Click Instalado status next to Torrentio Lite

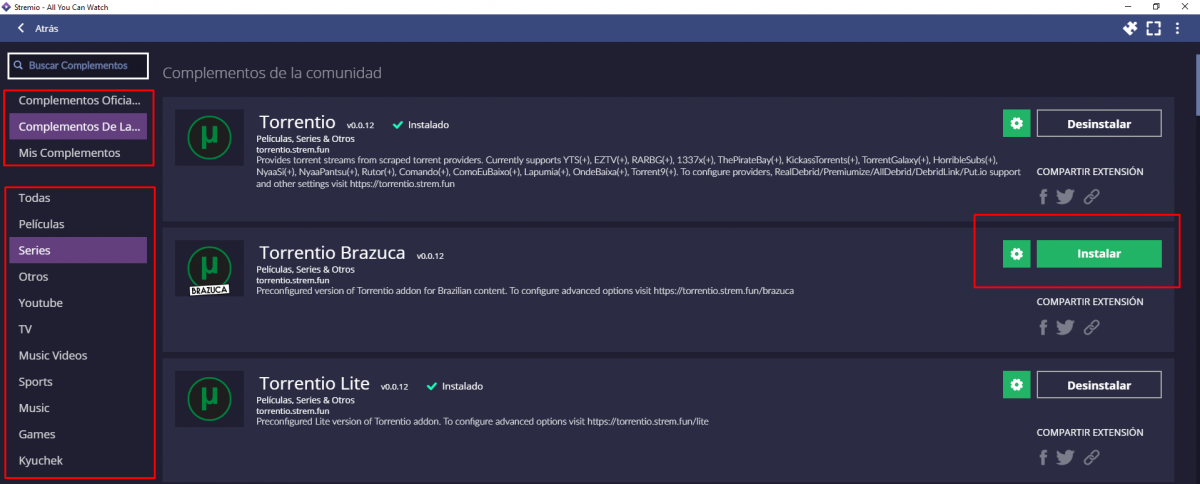coord(455,386)
